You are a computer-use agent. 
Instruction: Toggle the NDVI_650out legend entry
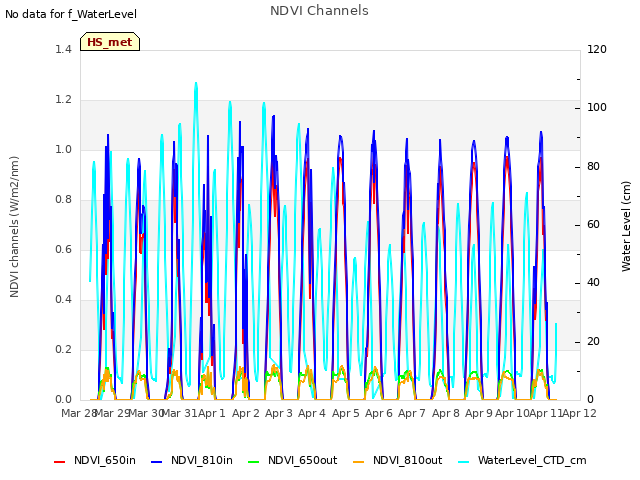(x=293, y=460)
